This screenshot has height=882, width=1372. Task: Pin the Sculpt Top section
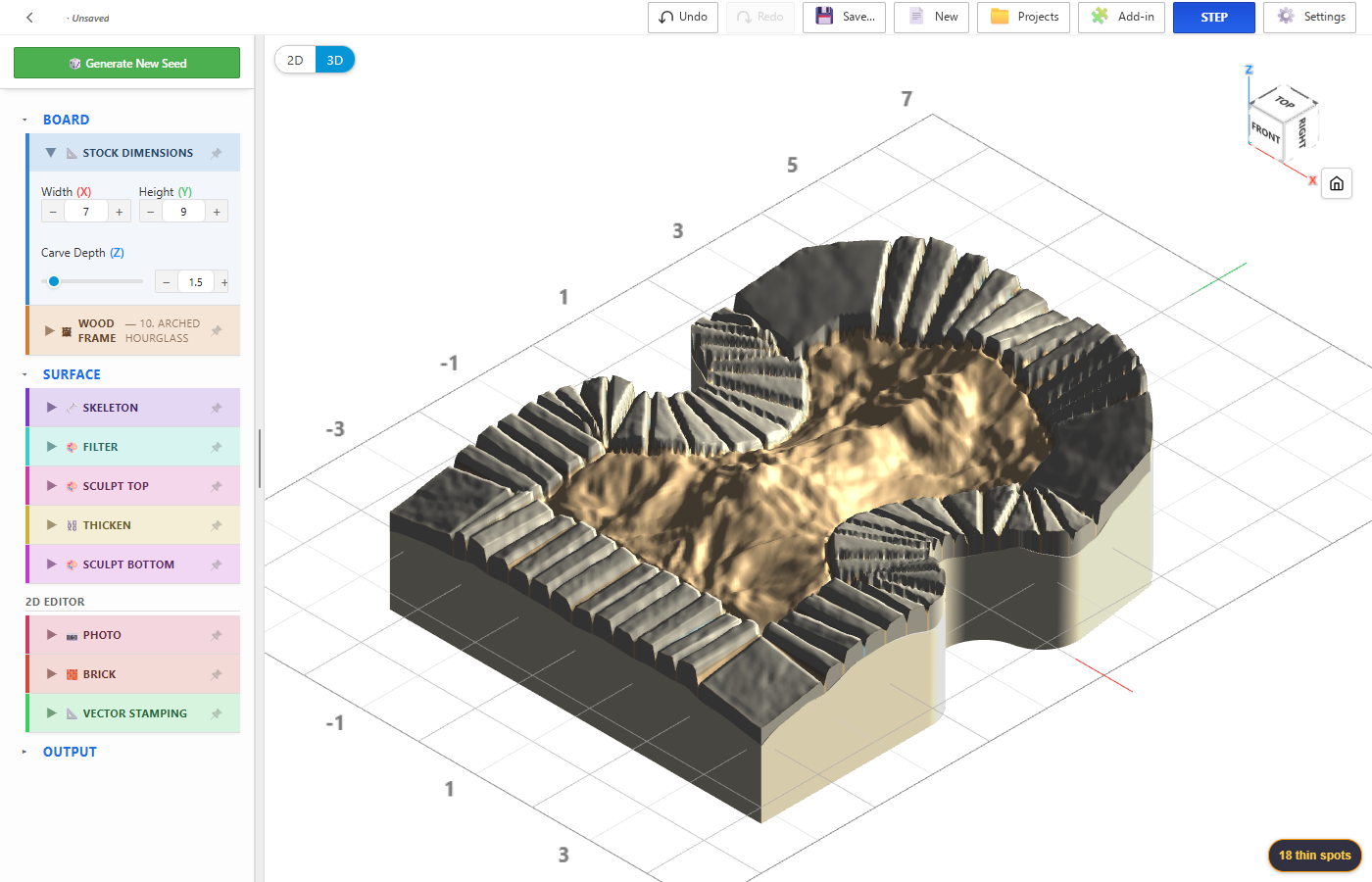click(x=217, y=486)
